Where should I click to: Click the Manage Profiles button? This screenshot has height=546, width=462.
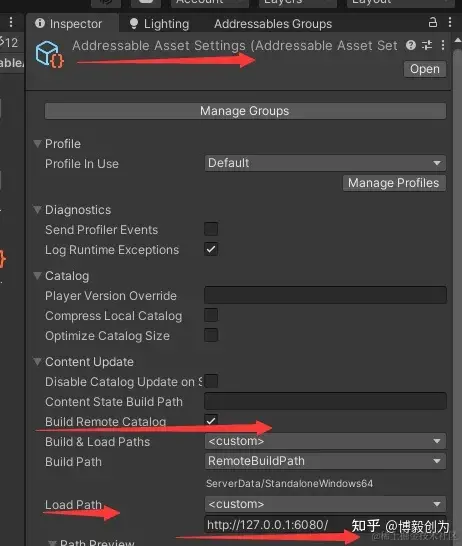(394, 183)
